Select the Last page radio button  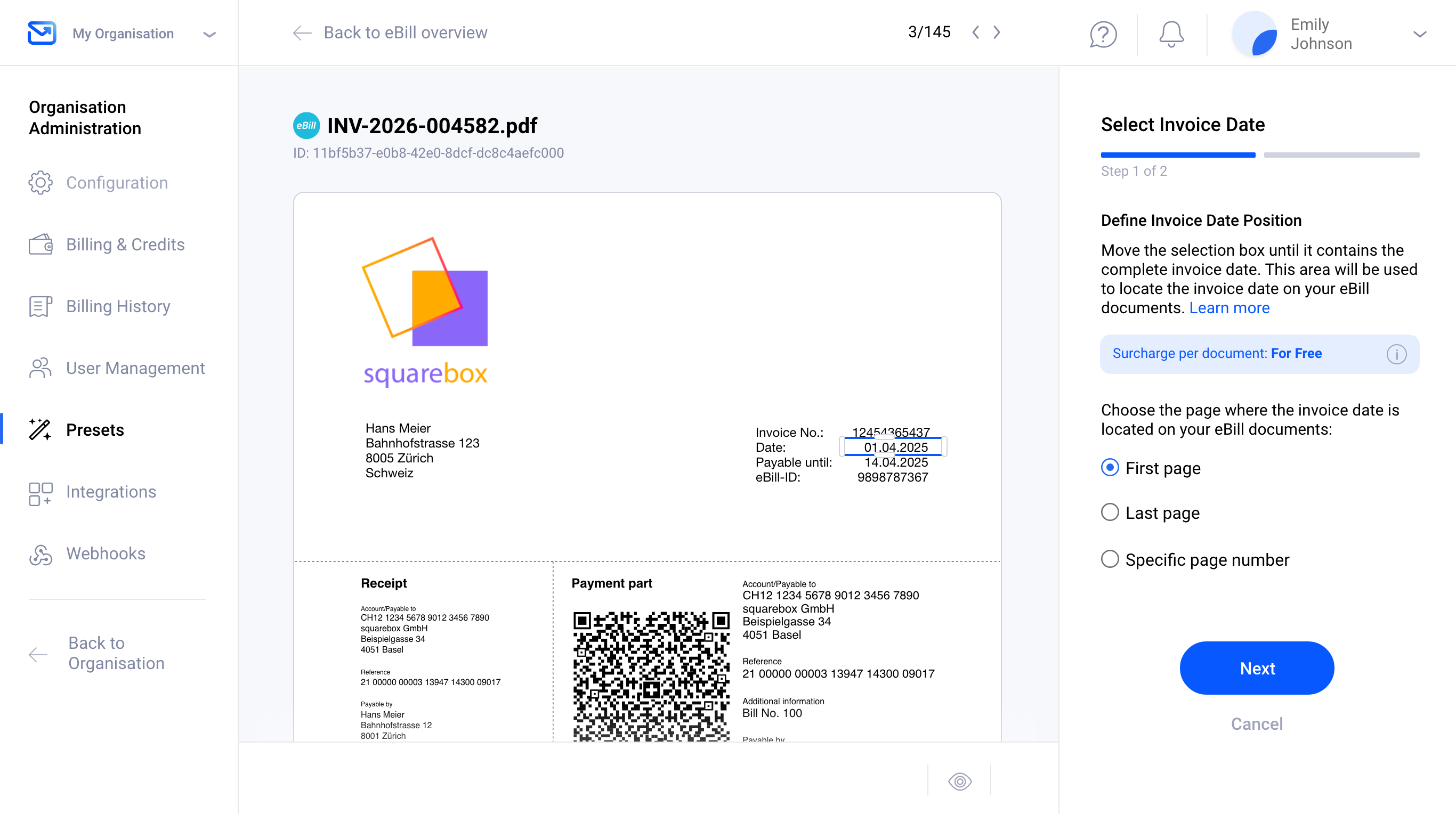click(x=1110, y=512)
